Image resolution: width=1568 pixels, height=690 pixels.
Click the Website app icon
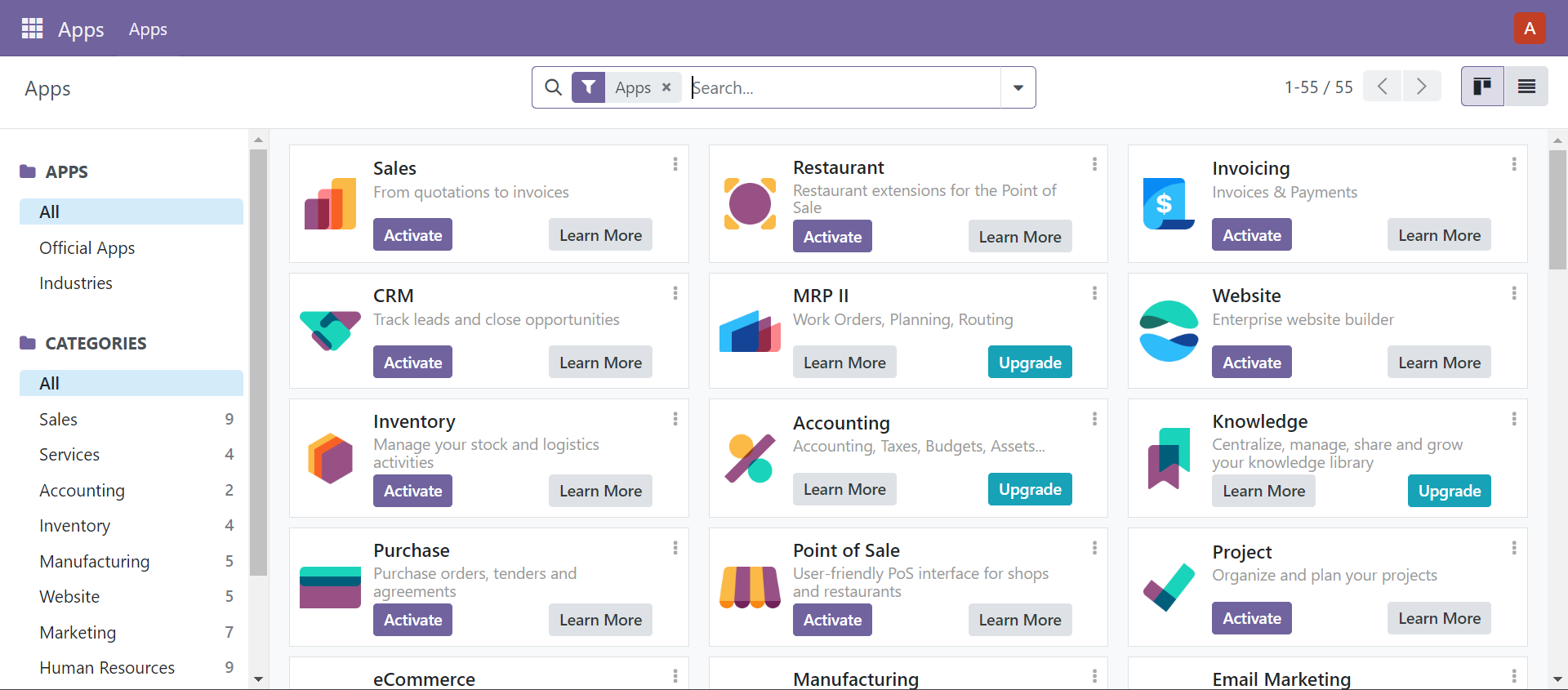1169,332
